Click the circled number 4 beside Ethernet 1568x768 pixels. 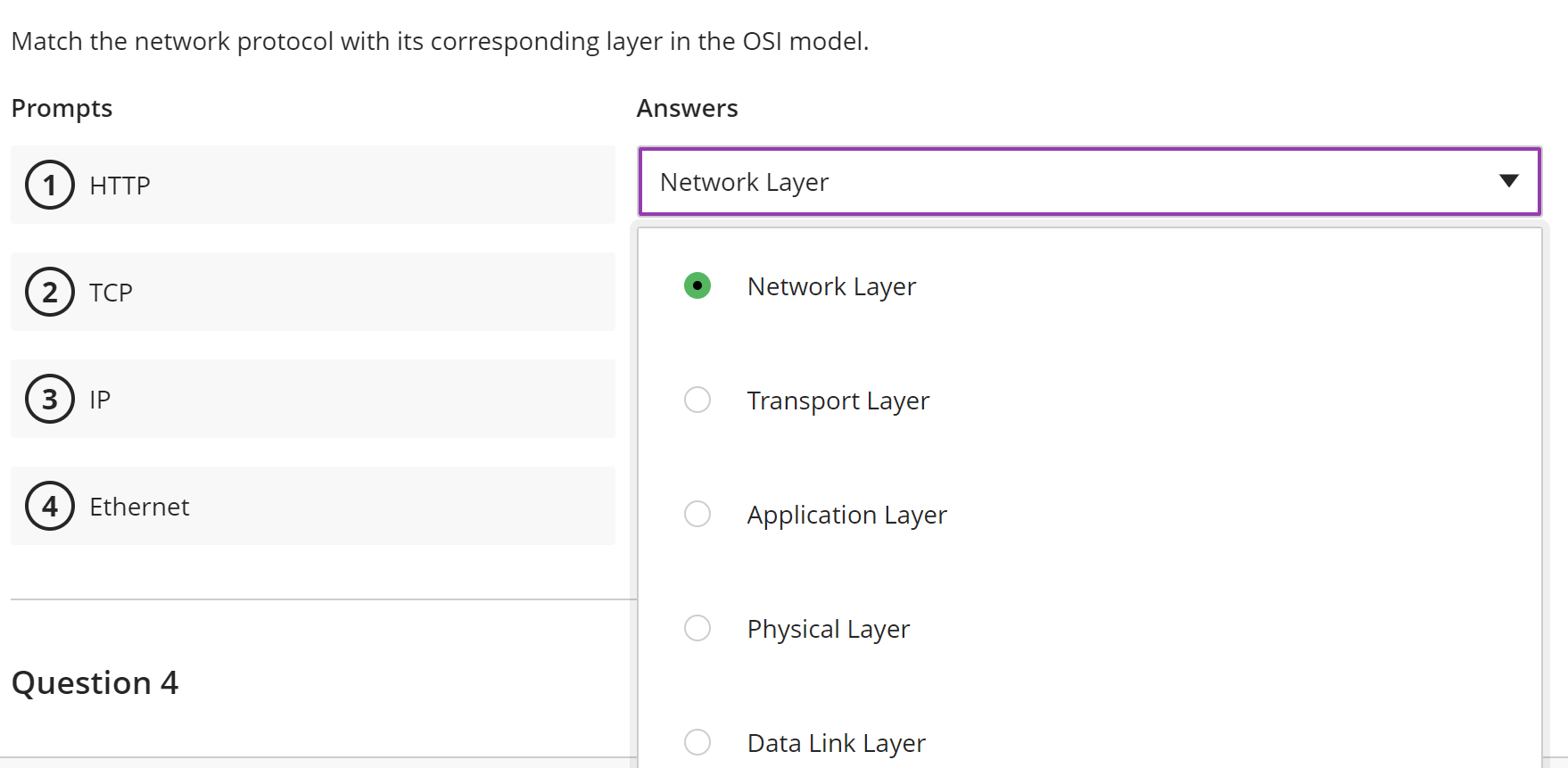[50, 506]
